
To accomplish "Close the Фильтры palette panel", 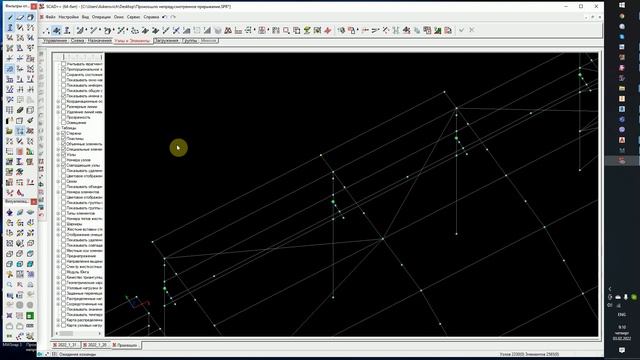I will click(x=34, y=7).
